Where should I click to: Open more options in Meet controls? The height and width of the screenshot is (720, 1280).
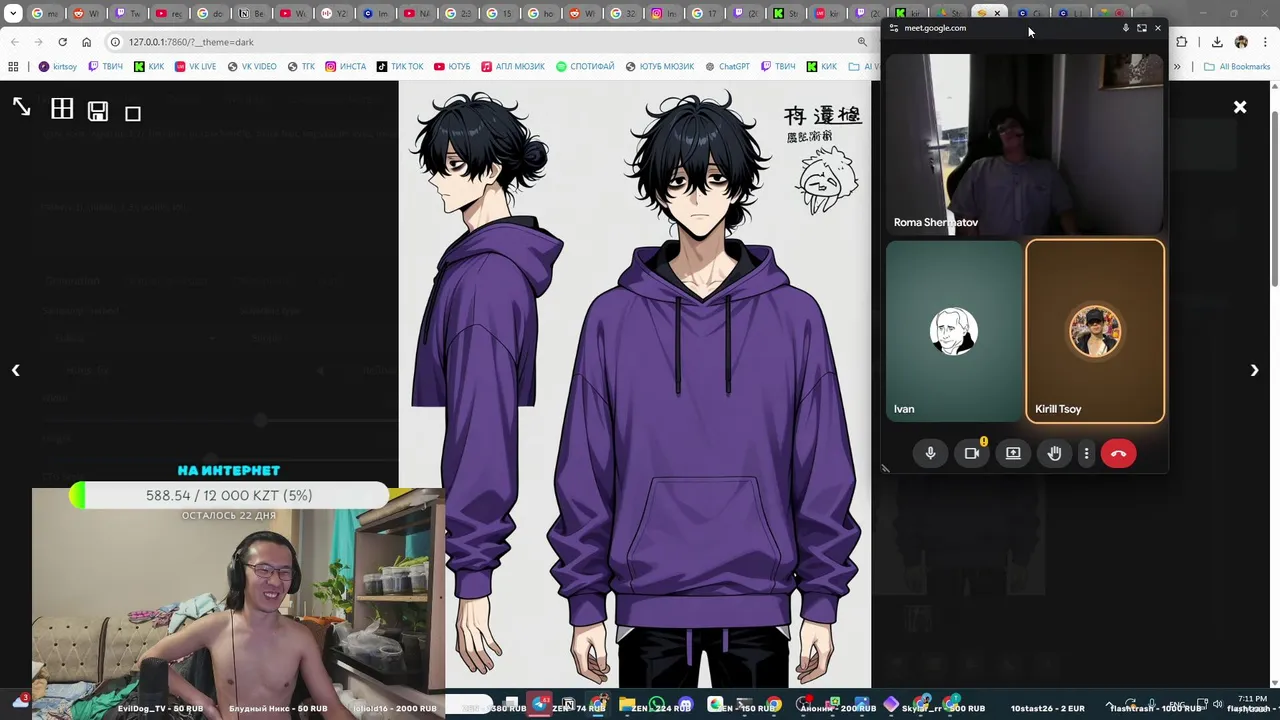pos(1086,453)
